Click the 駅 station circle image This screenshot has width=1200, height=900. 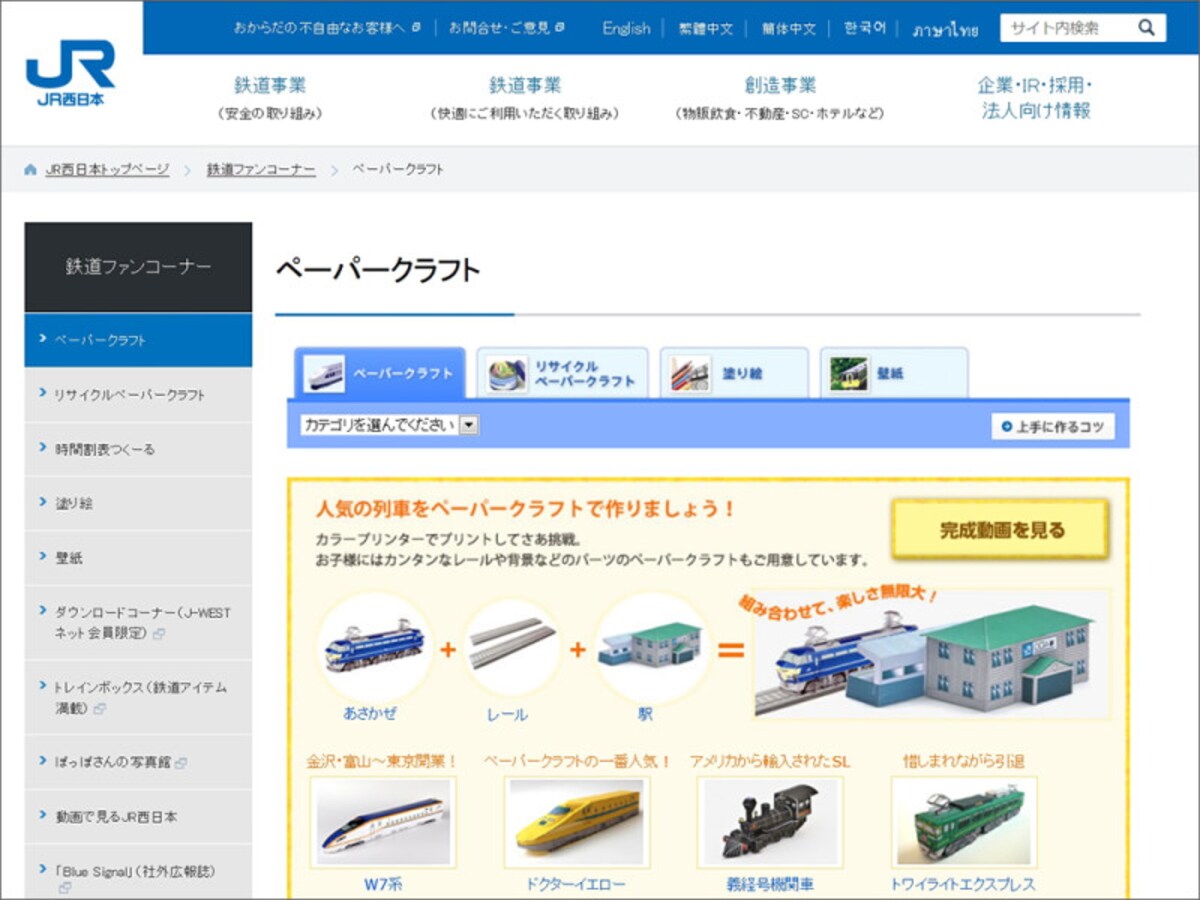(651, 649)
